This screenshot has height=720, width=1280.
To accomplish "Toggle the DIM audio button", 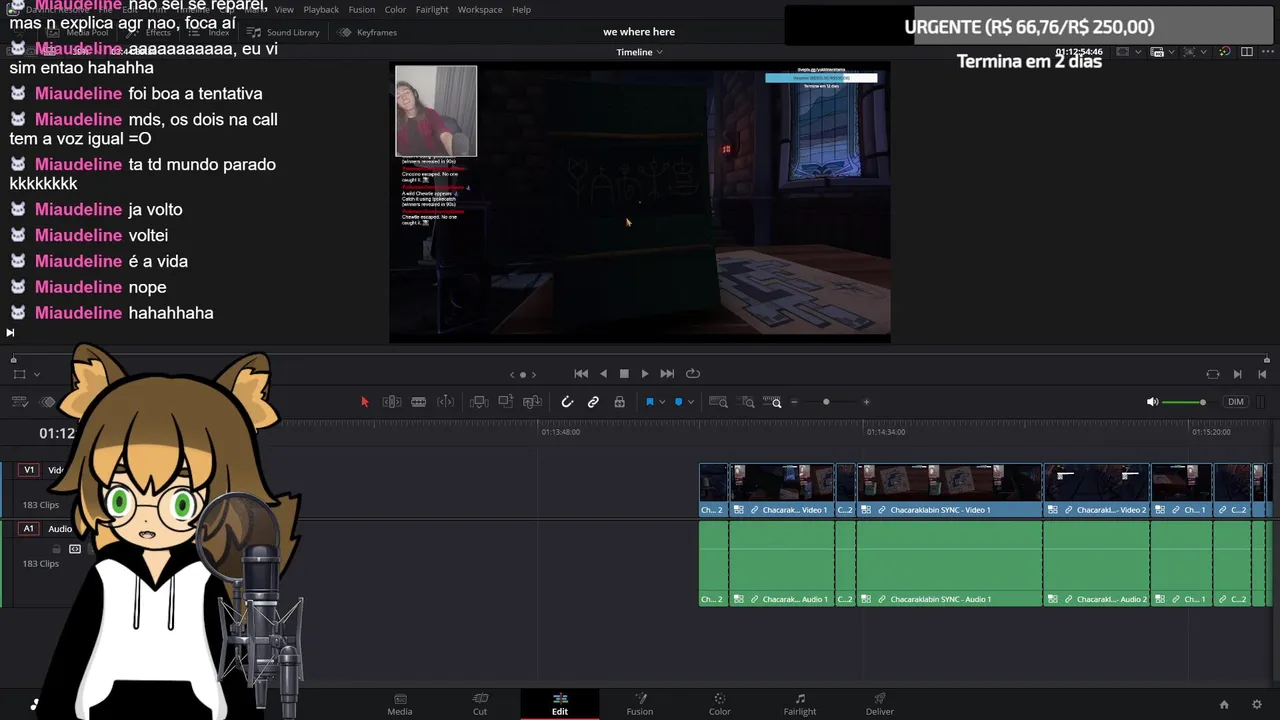I will pyautogui.click(x=1236, y=402).
